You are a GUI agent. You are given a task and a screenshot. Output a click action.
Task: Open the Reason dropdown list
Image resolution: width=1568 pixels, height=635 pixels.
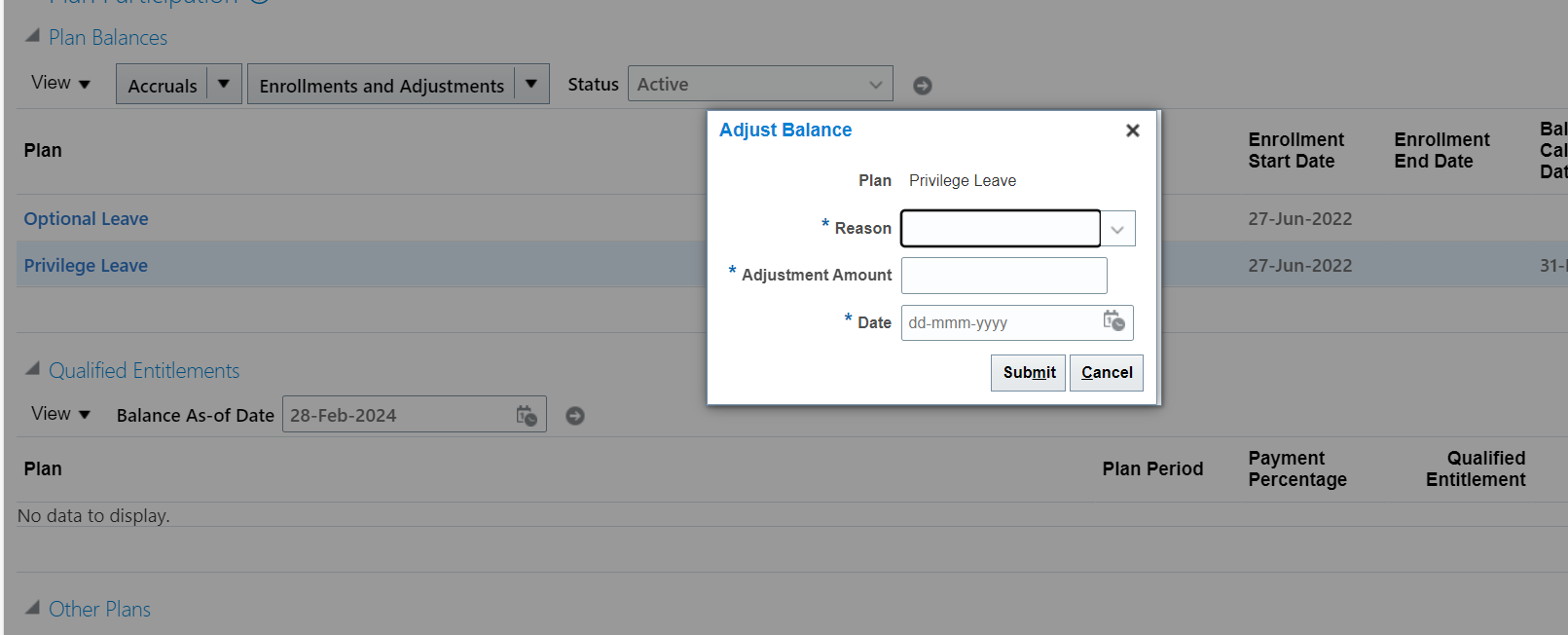pos(1117,230)
